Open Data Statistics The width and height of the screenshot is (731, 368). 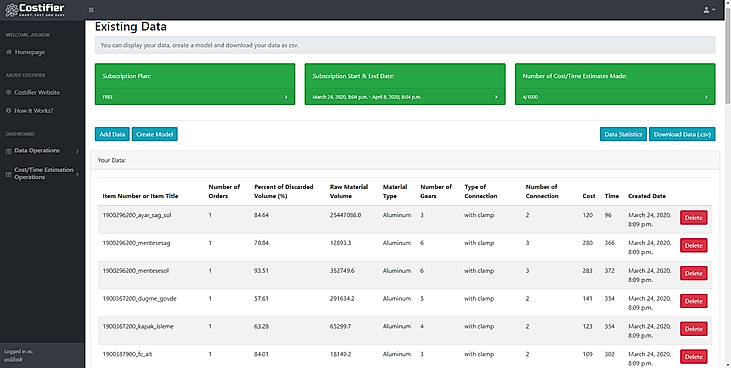coord(623,134)
